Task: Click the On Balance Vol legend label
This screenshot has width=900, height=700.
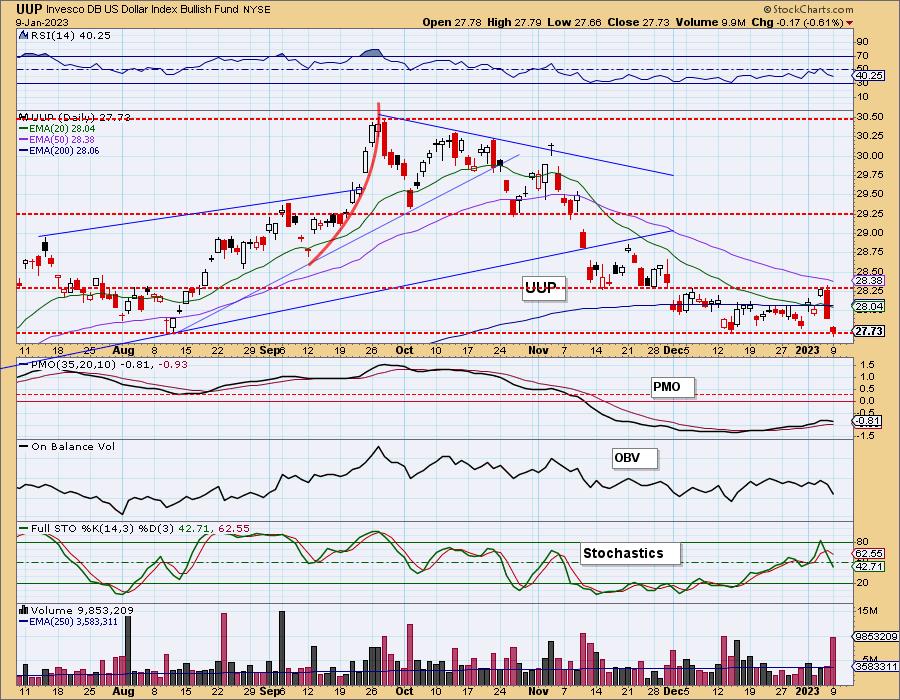Action: pyautogui.click(x=73, y=446)
